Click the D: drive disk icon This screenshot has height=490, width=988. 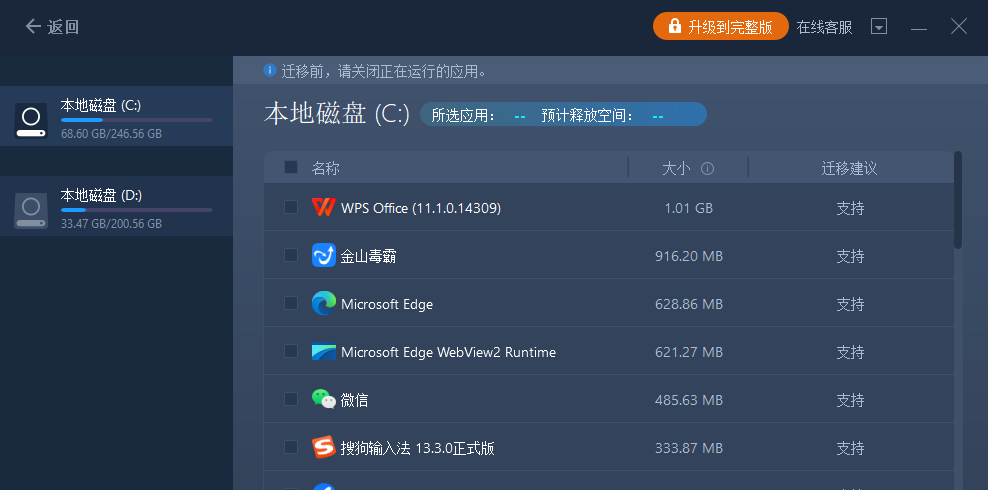tap(31, 210)
